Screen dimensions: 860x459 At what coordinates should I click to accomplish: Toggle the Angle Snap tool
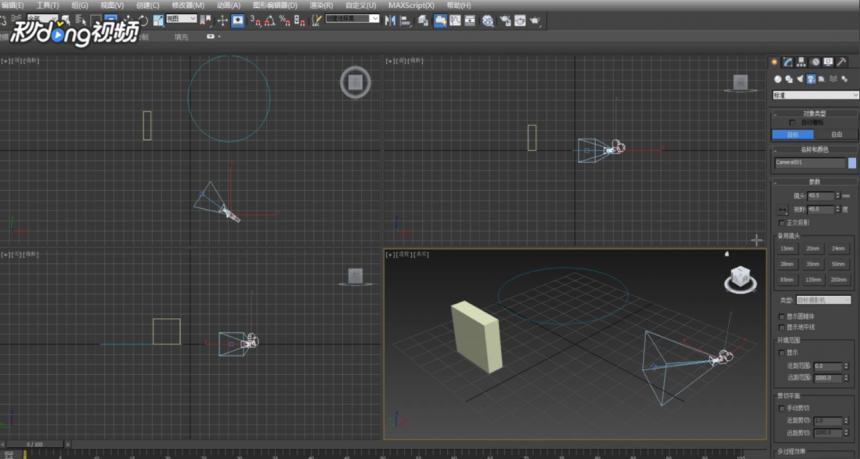coord(270,21)
